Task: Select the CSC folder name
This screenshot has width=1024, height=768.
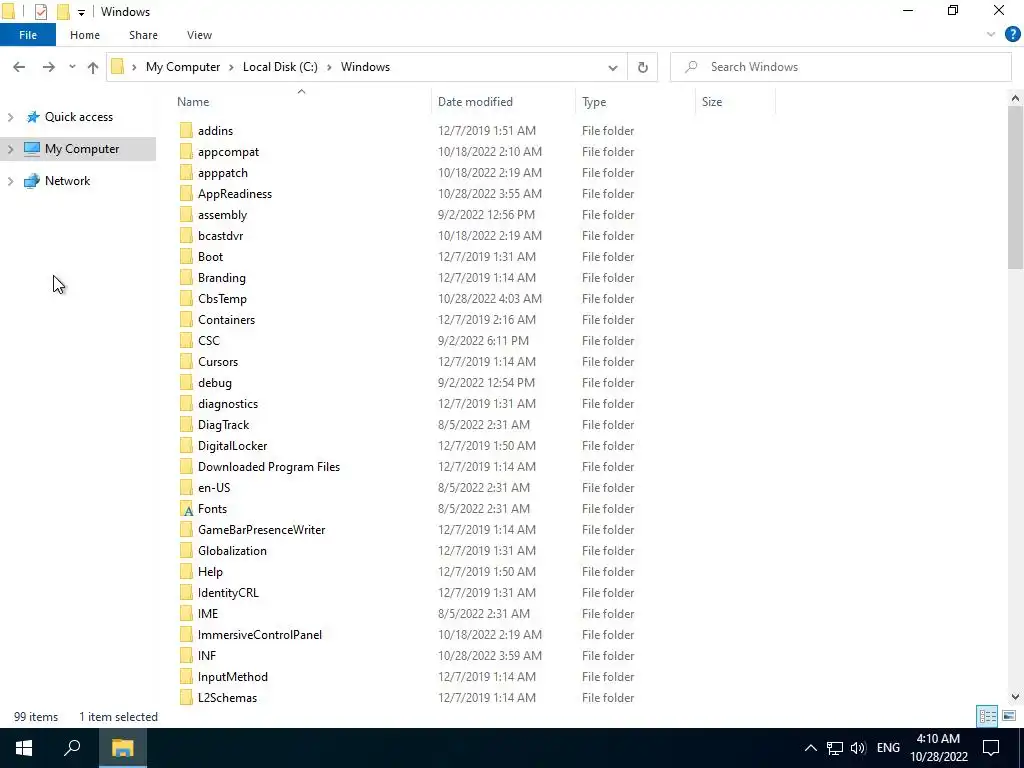Action: (x=208, y=340)
